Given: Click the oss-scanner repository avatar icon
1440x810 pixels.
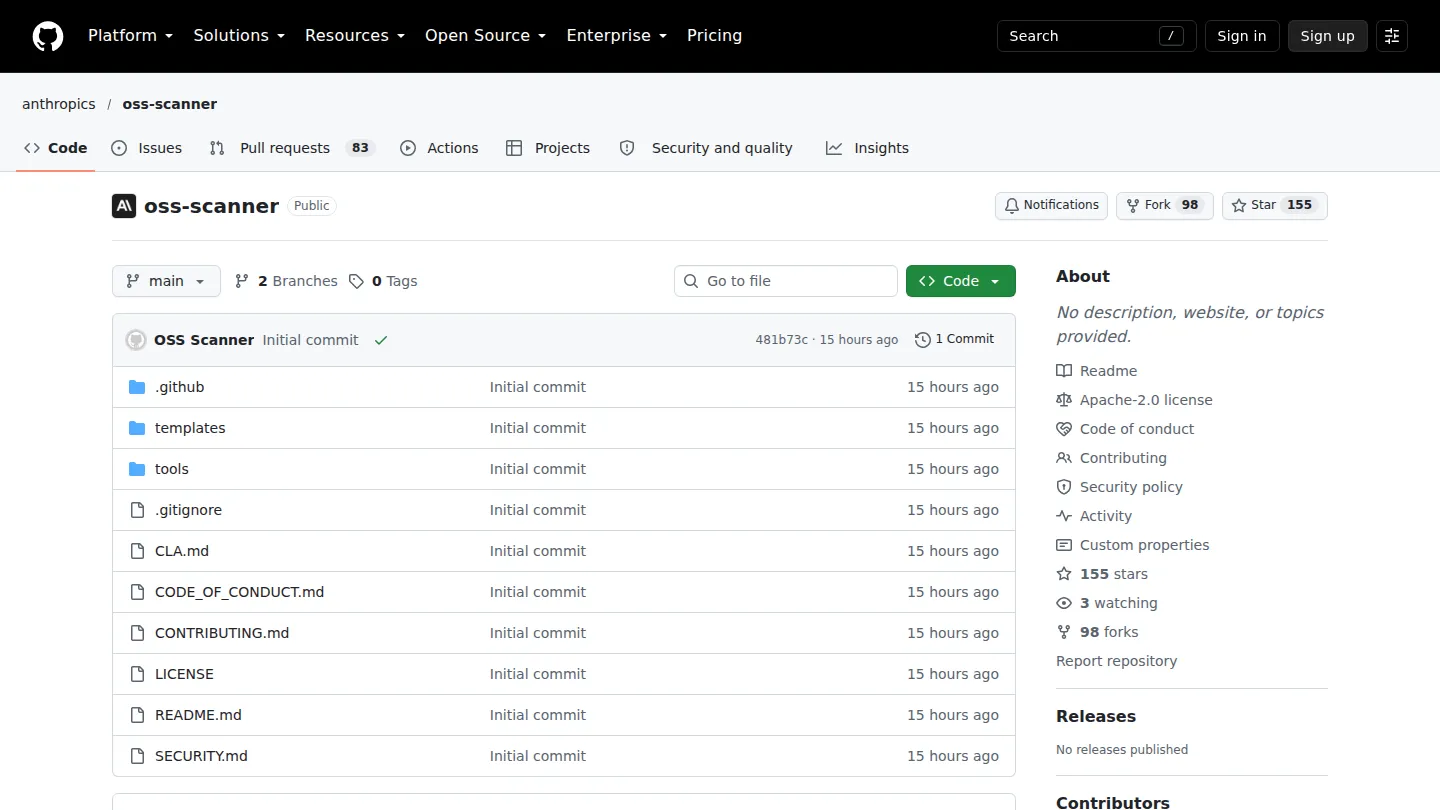Looking at the screenshot, I should coord(124,206).
